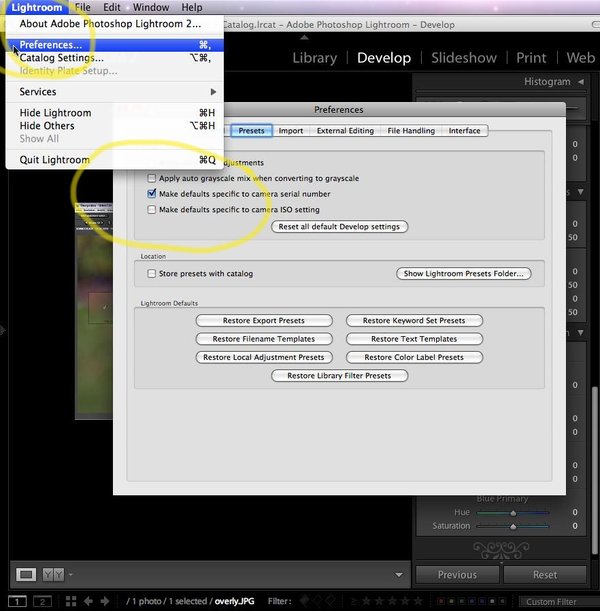Click the left panel reveal arrow
This screenshot has height=611, width=600.
click(x=4, y=328)
